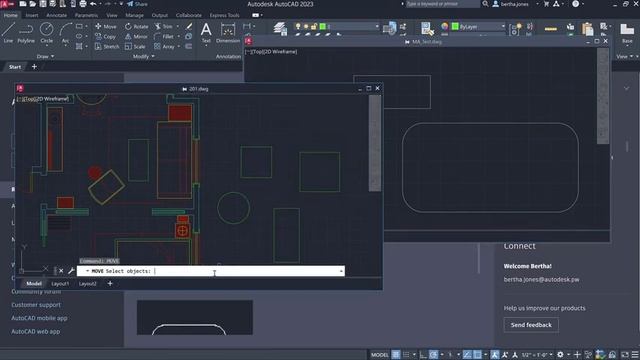Screen dimensions: 640x360
Task: Open the ByLayer color dropdown
Action: [x=503, y=26]
